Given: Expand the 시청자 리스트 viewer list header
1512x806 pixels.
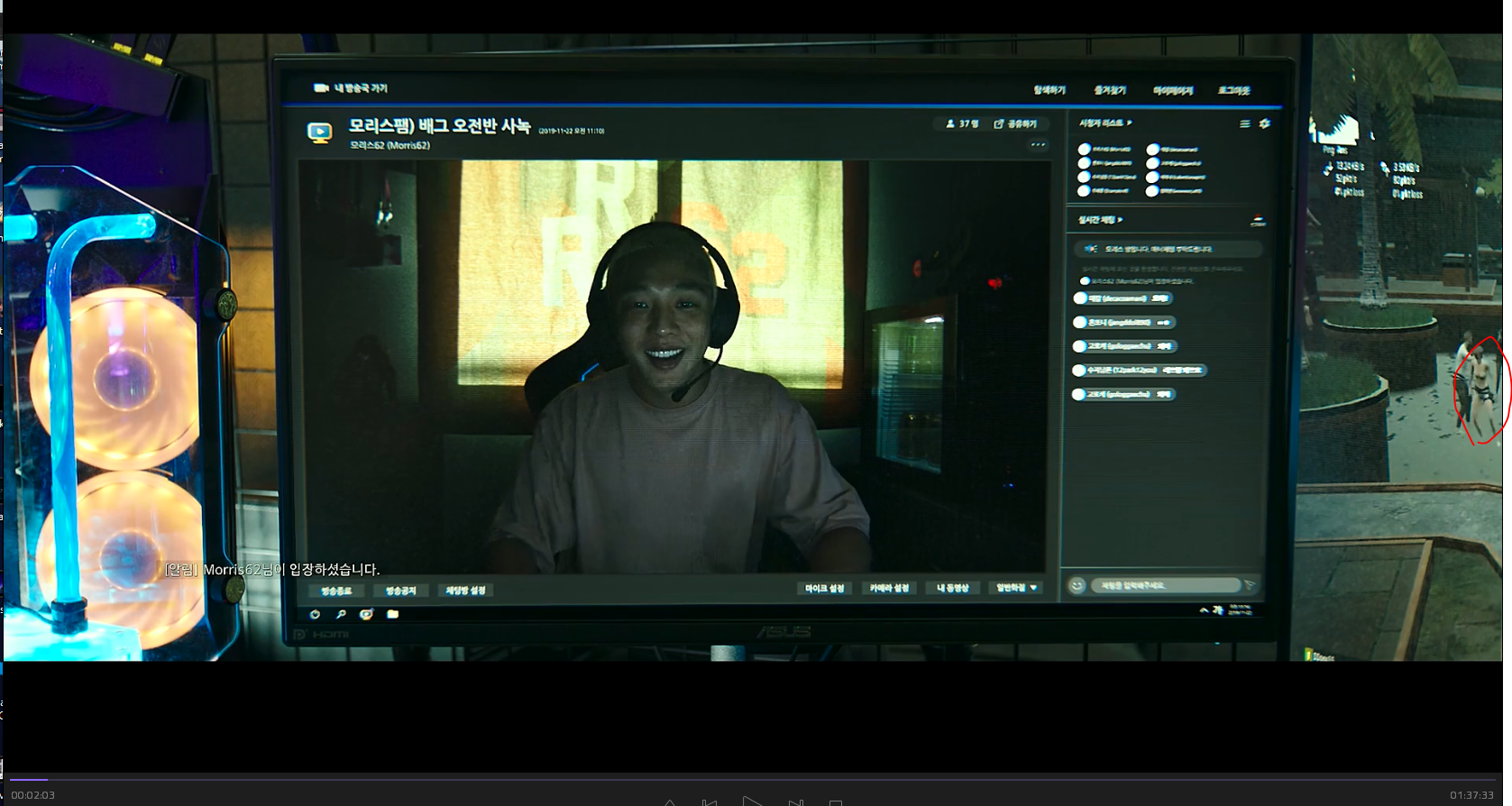Looking at the screenshot, I should tap(1104, 123).
